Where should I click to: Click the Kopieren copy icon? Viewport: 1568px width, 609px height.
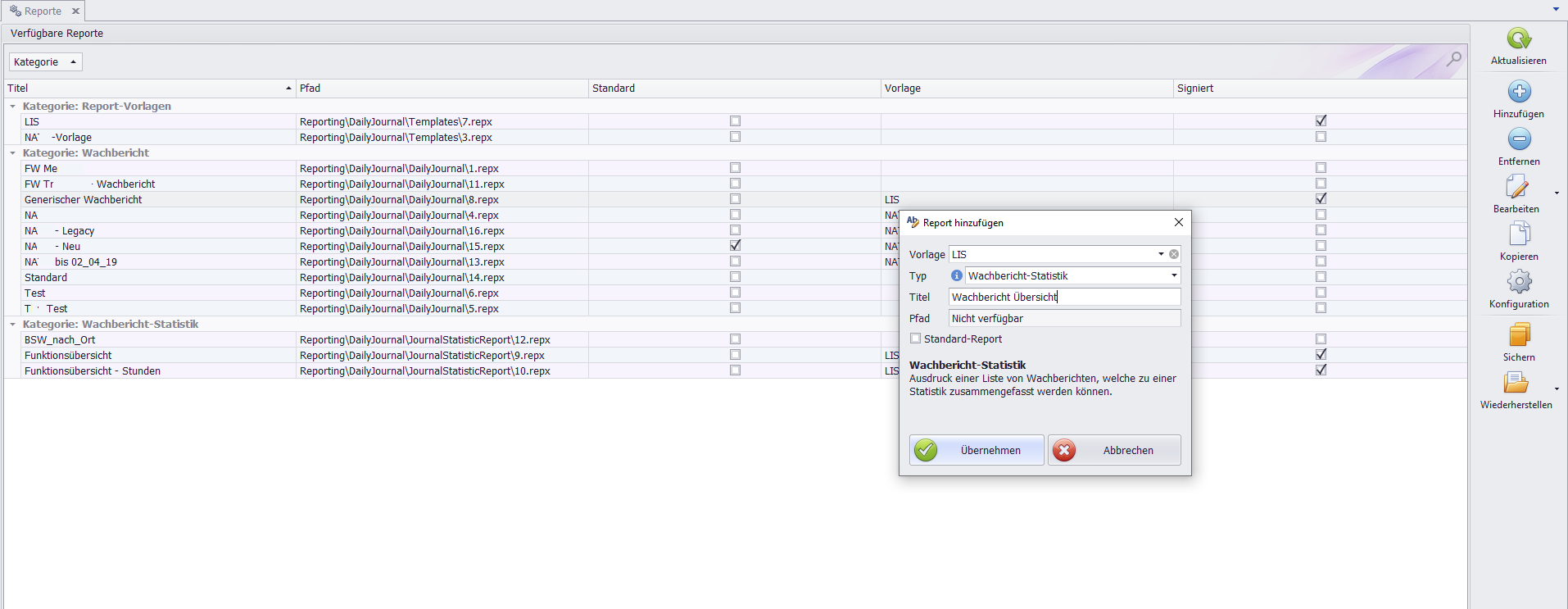point(1518,234)
